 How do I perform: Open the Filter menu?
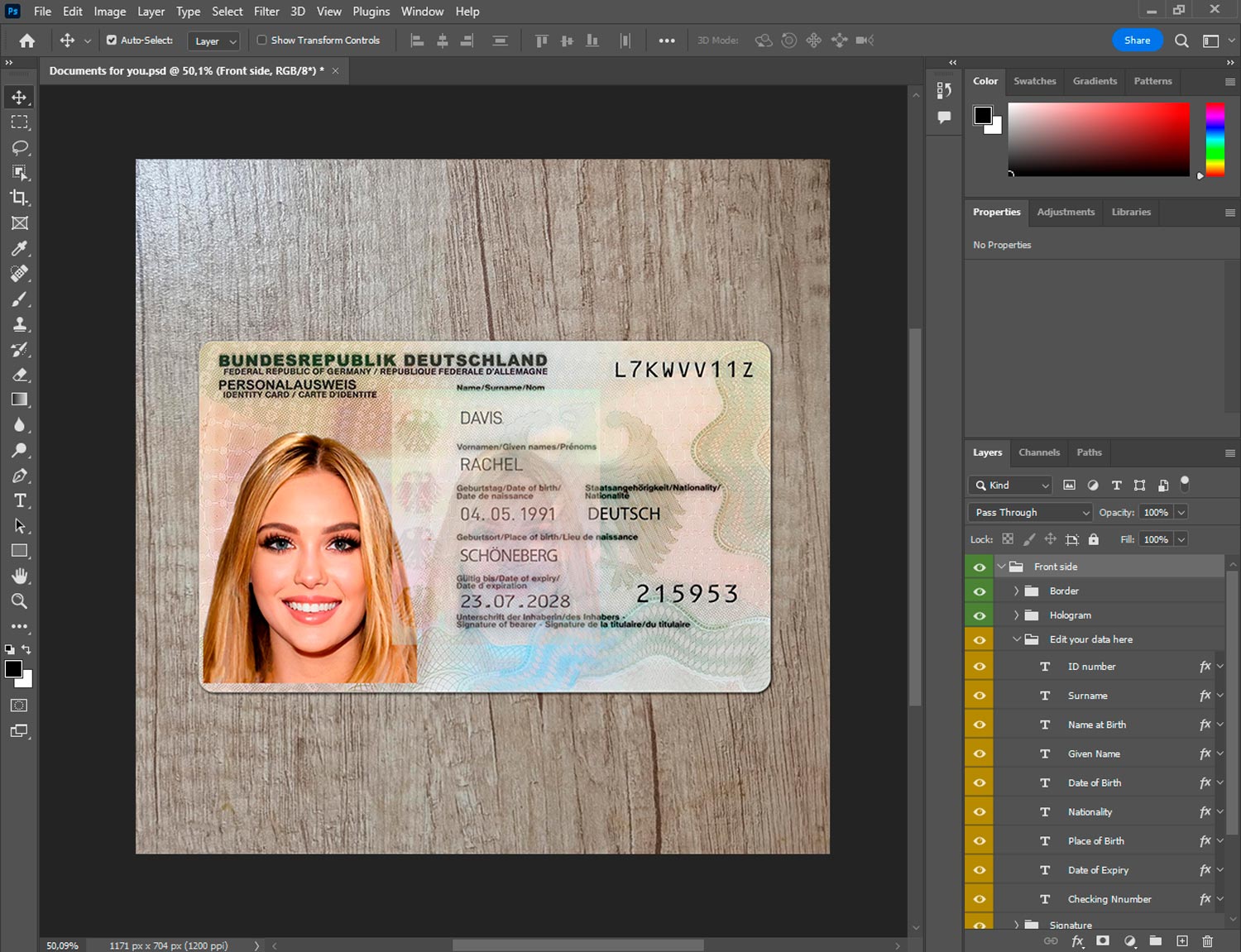tap(266, 12)
